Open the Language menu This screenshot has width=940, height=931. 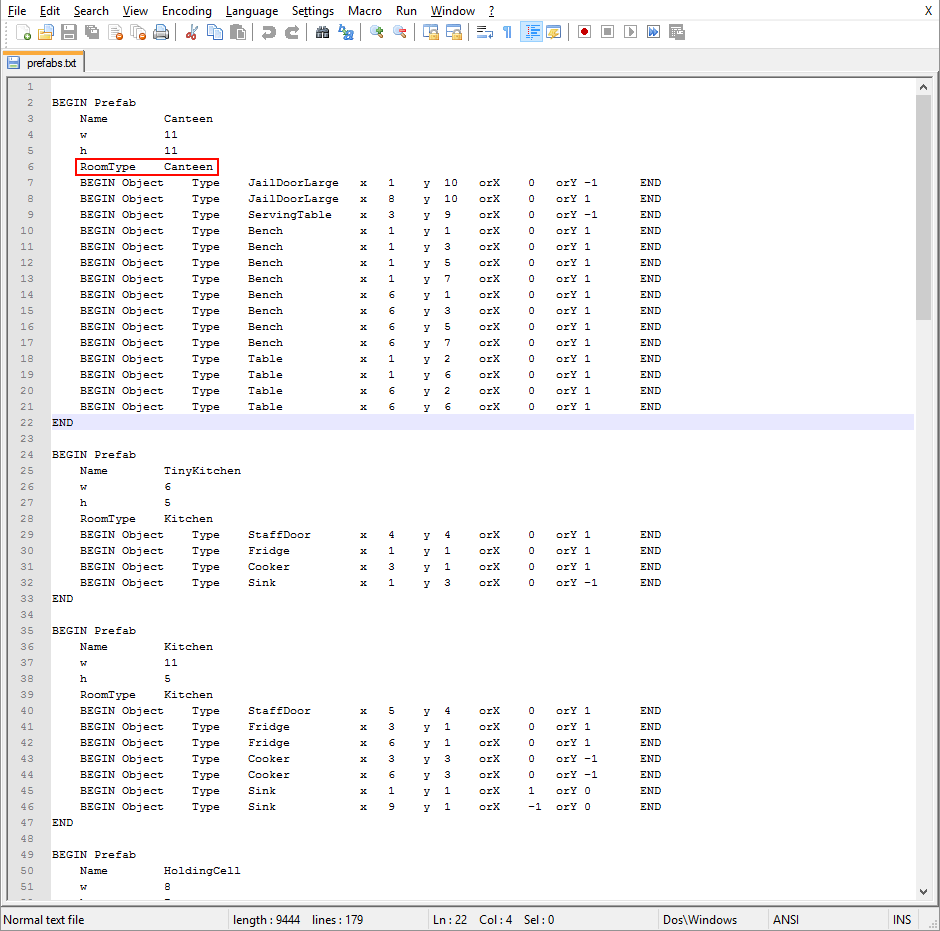[x=252, y=11]
